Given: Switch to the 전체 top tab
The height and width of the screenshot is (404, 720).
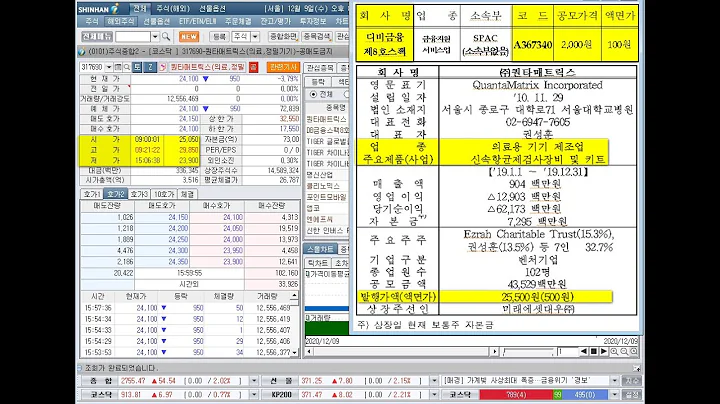Looking at the screenshot, I should [x=140, y=9].
